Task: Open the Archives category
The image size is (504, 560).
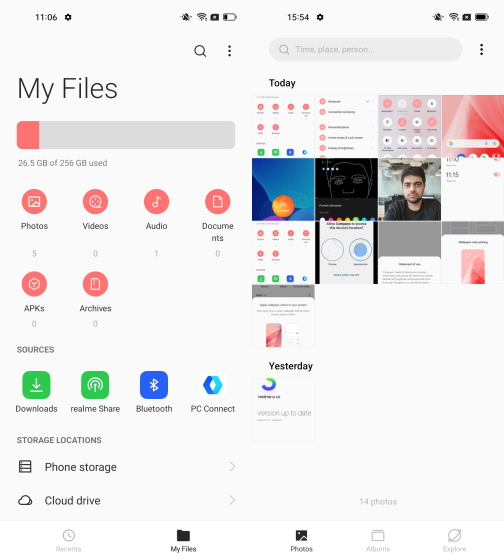Action: point(95,284)
